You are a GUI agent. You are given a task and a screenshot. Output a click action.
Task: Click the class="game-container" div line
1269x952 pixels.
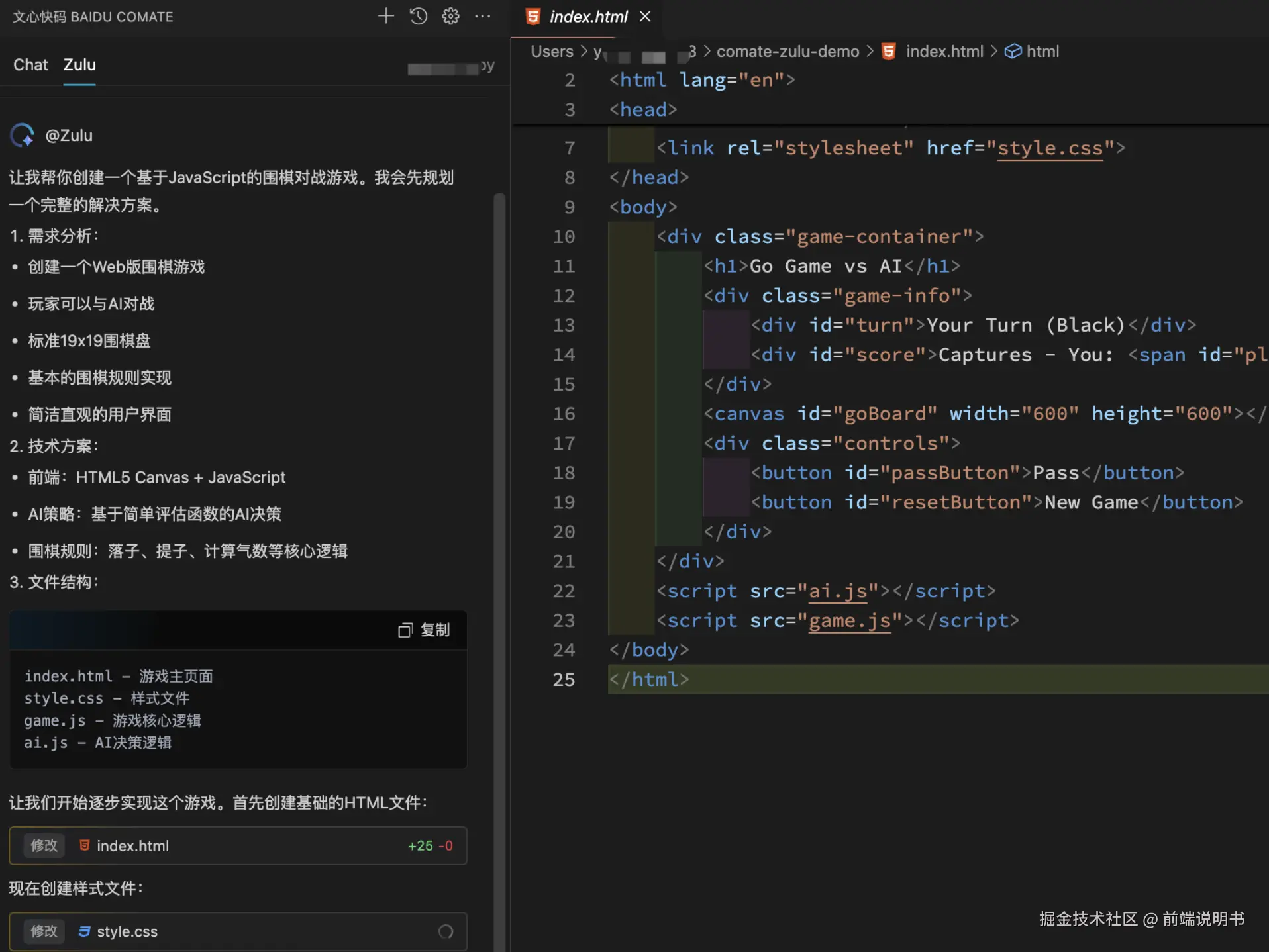pyautogui.click(x=820, y=236)
